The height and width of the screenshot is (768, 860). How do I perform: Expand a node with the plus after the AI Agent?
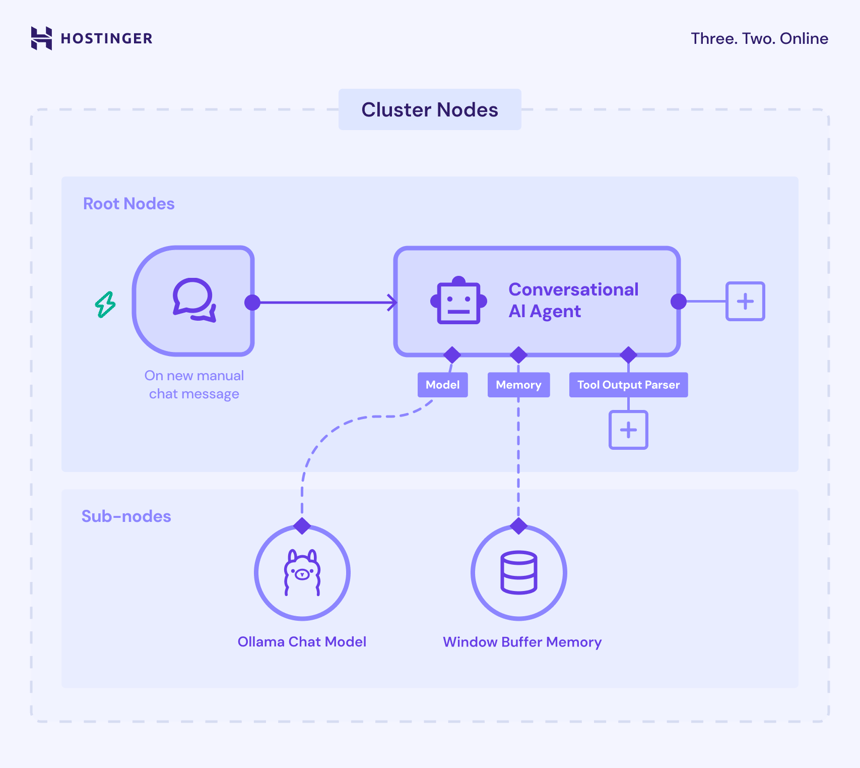point(744,300)
